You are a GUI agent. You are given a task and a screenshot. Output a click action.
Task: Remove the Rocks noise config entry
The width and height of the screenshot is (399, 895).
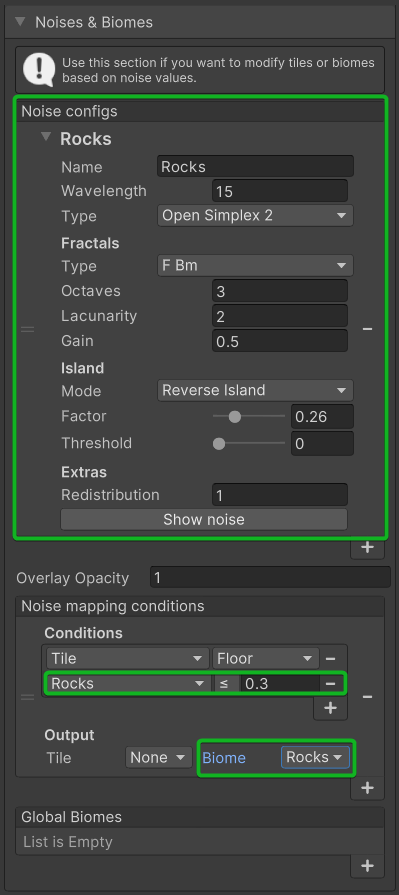[368, 329]
